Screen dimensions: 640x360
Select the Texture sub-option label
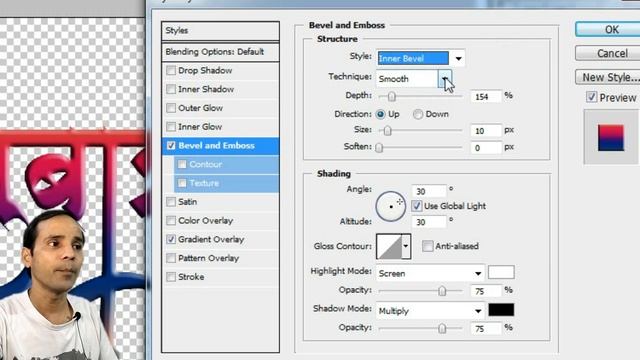[x=204, y=183]
